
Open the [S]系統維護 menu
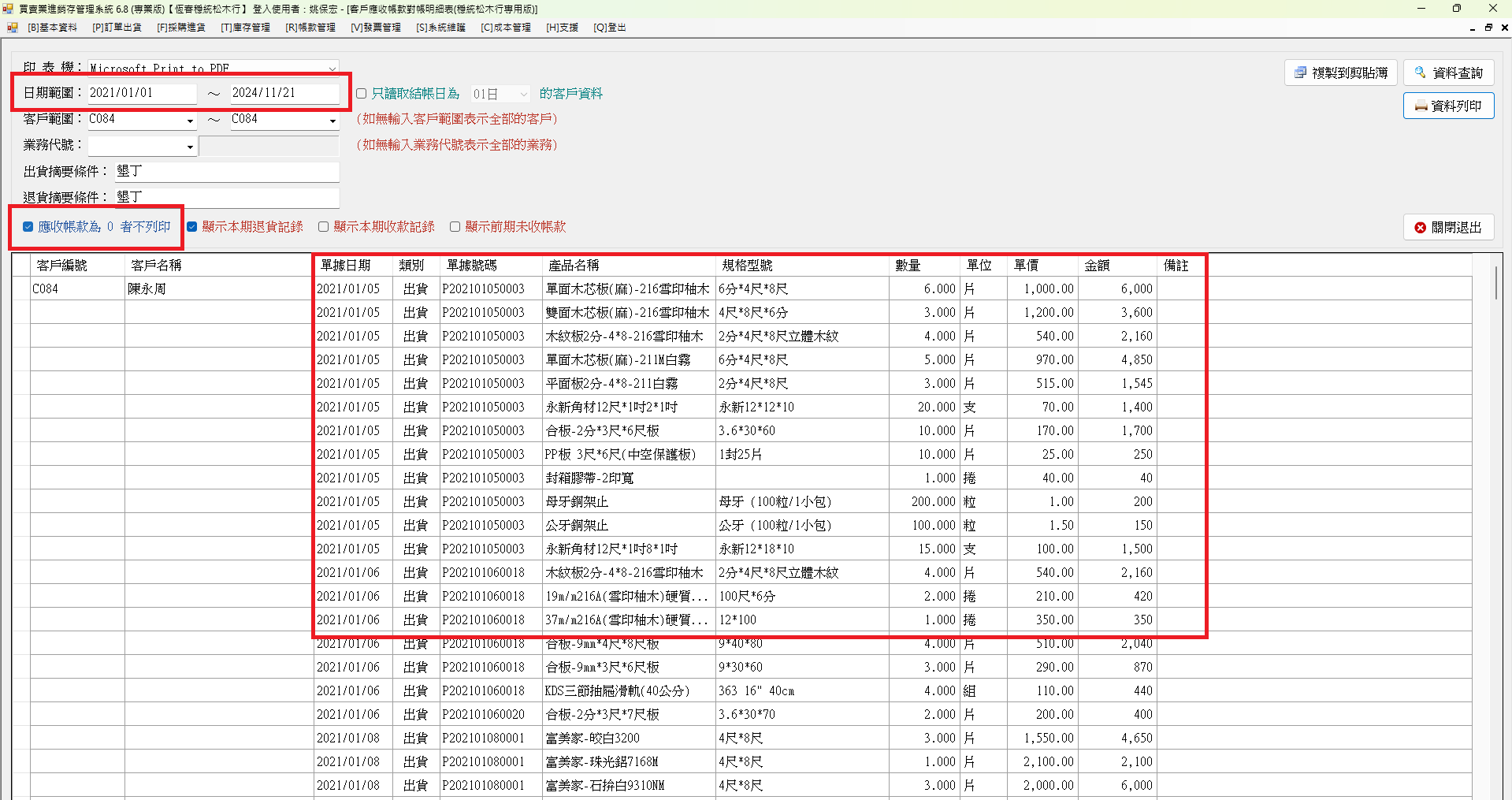(440, 28)
